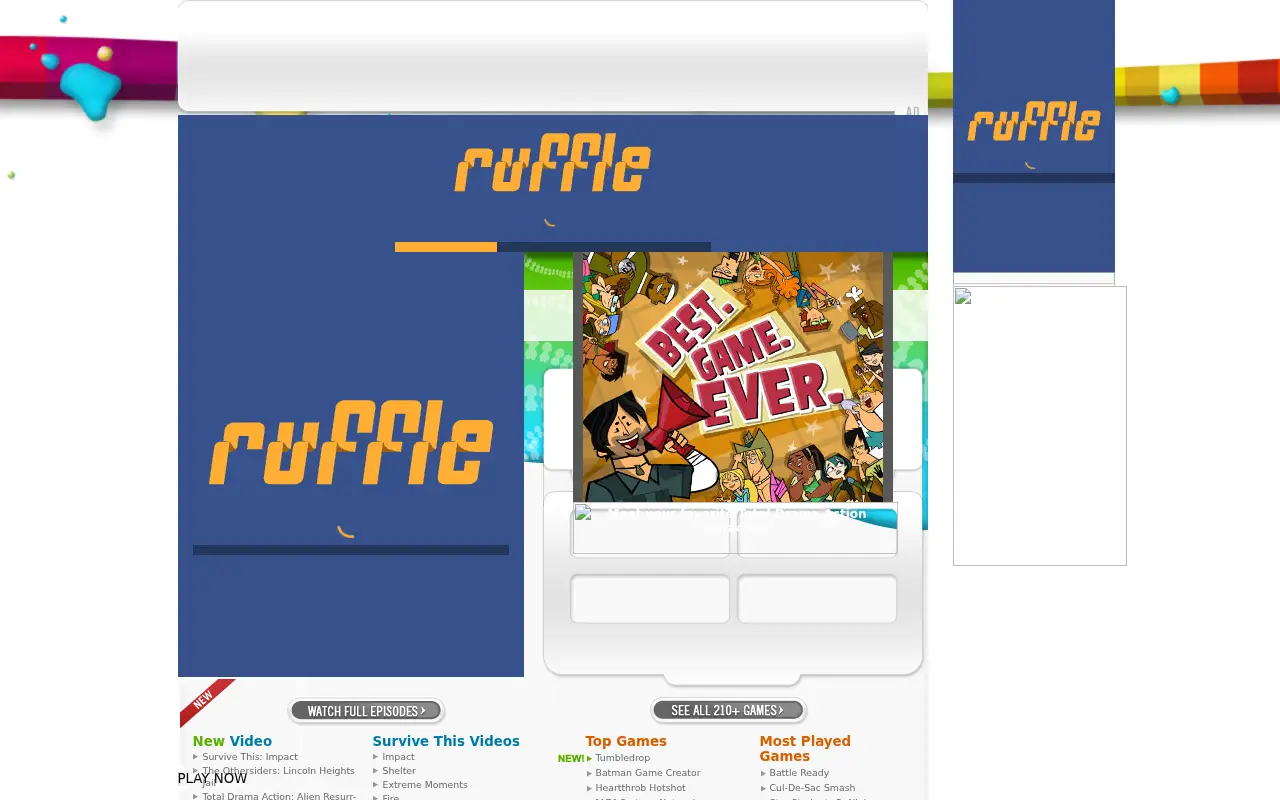
Task: Click the broken image icon below Best Game Ever
Action: coord(583,513)
